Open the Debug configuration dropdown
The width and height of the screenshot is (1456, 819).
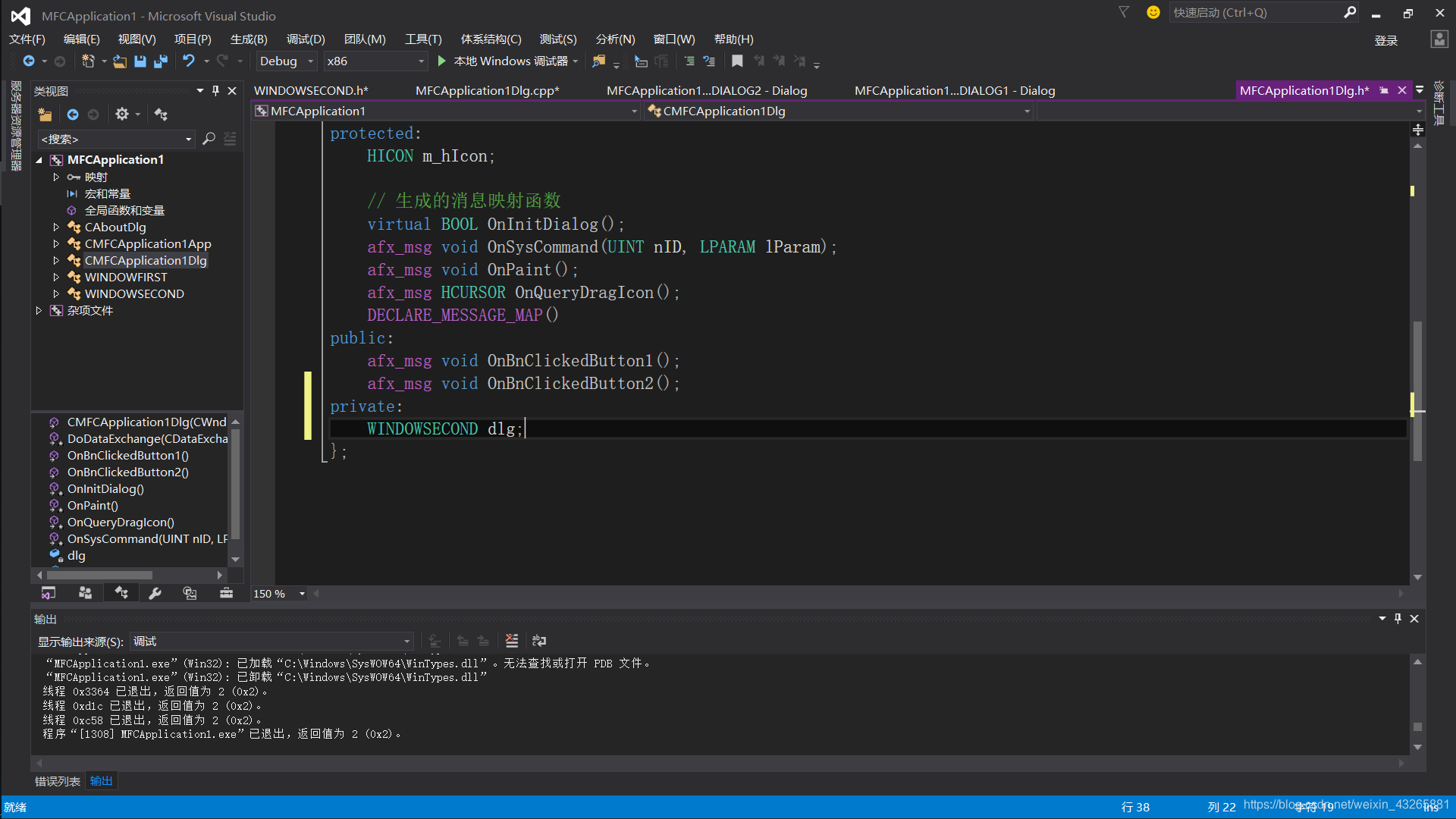pos(310,61)
